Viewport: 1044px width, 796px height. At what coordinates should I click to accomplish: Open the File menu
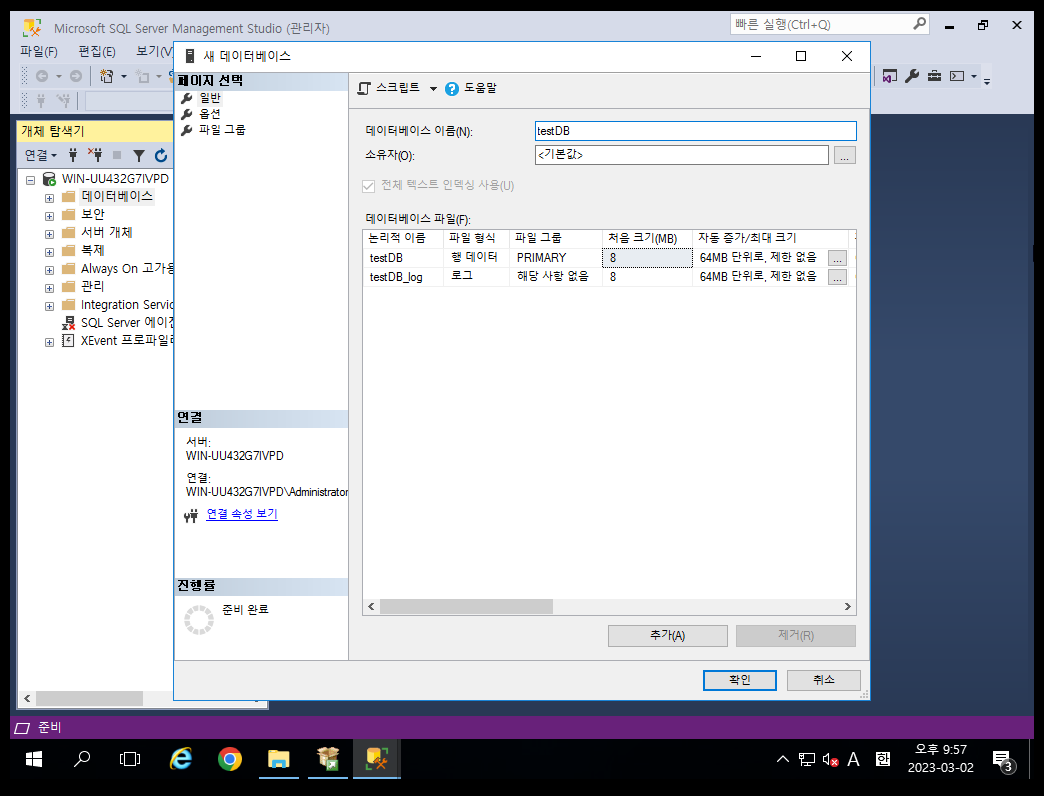pyautogui.click(x=39, y=51)
